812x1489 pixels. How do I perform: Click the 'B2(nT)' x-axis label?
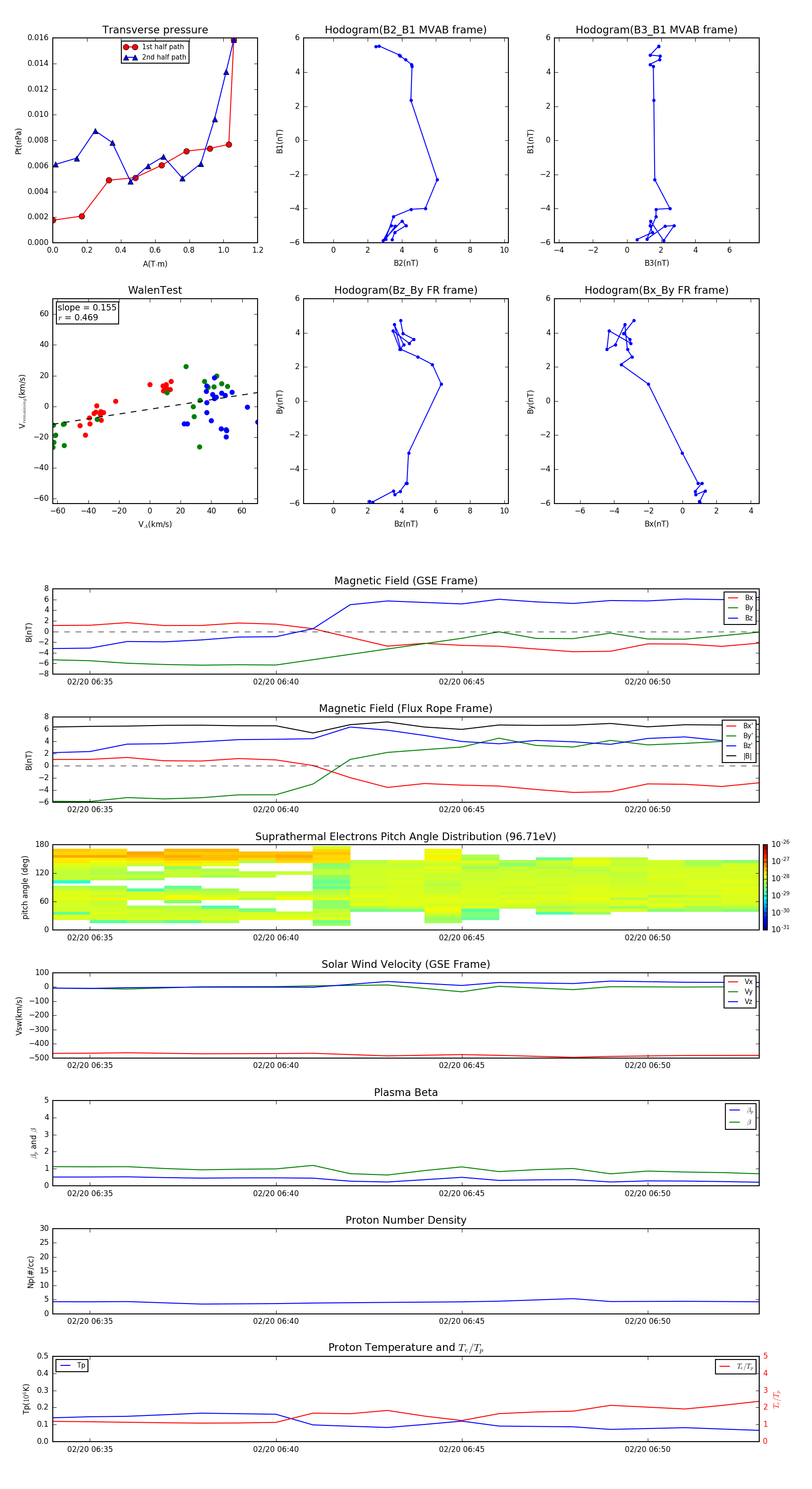click(406, 263)
